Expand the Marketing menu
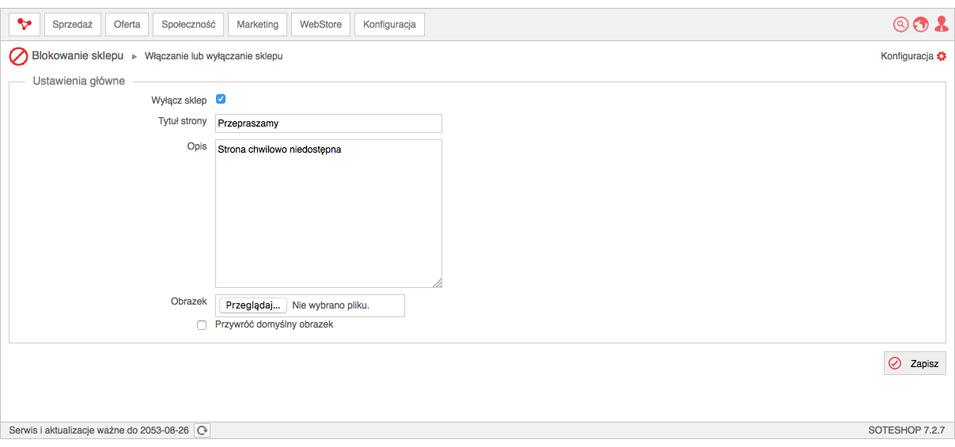Image resolution: width=955 pixels, height=447 pixels. click(x=258, y=24)
